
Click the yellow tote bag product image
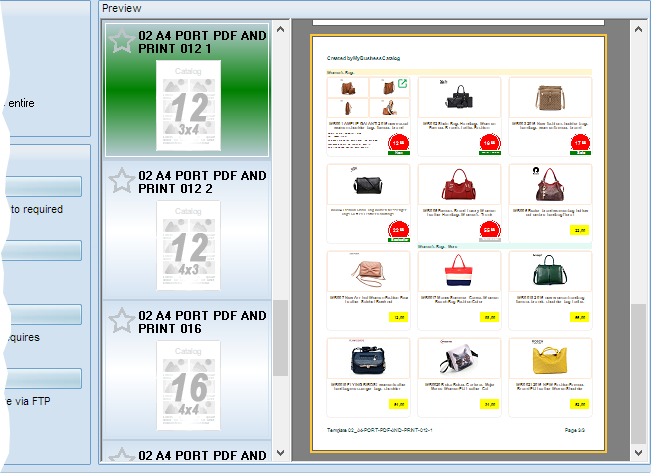click(x=550, y=360)
